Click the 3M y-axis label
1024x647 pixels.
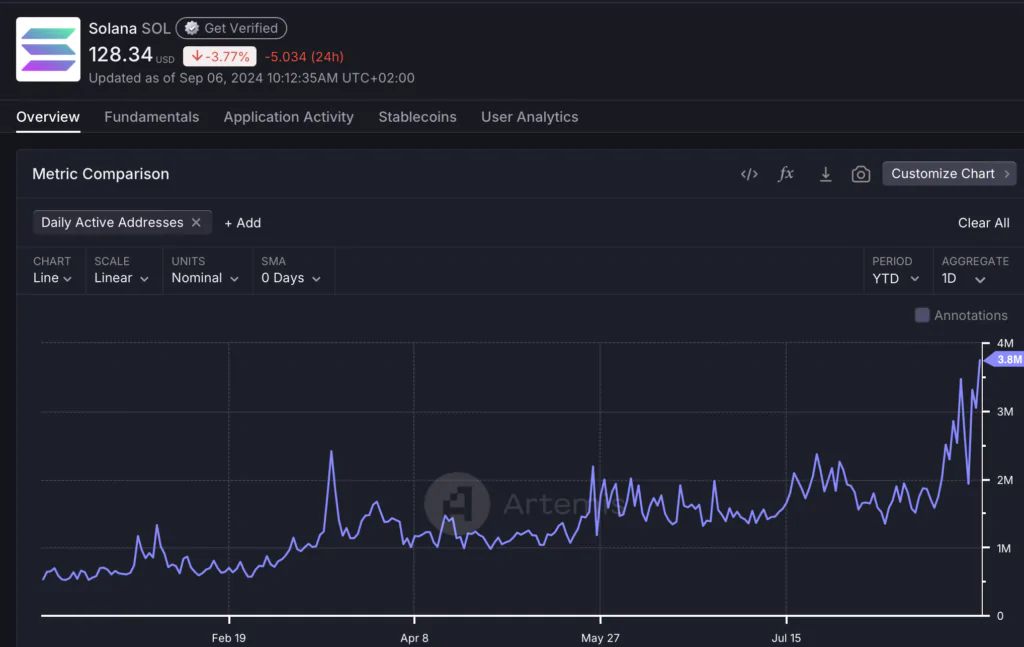tap(1005, 412)
